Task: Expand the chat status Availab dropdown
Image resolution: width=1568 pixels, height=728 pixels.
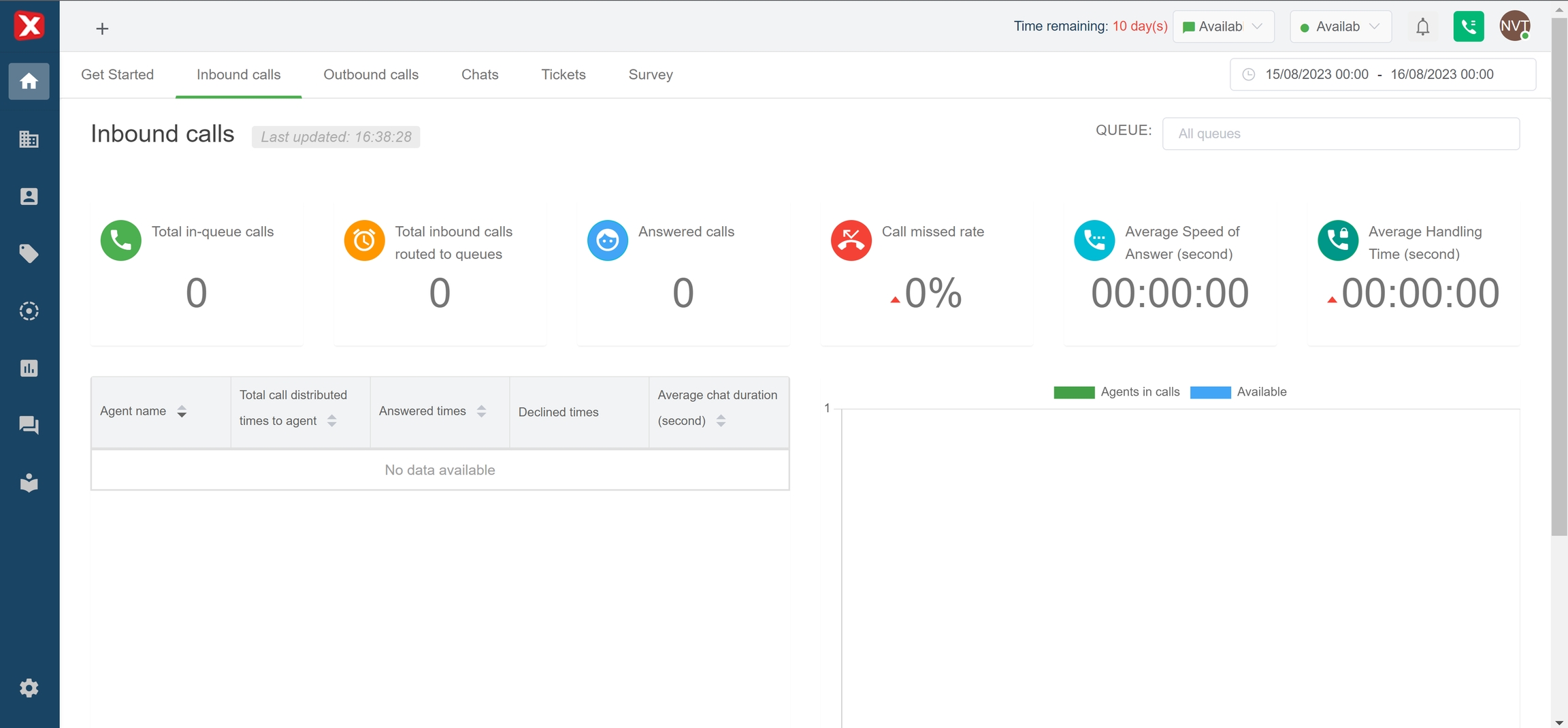Action: [1223, 27]
